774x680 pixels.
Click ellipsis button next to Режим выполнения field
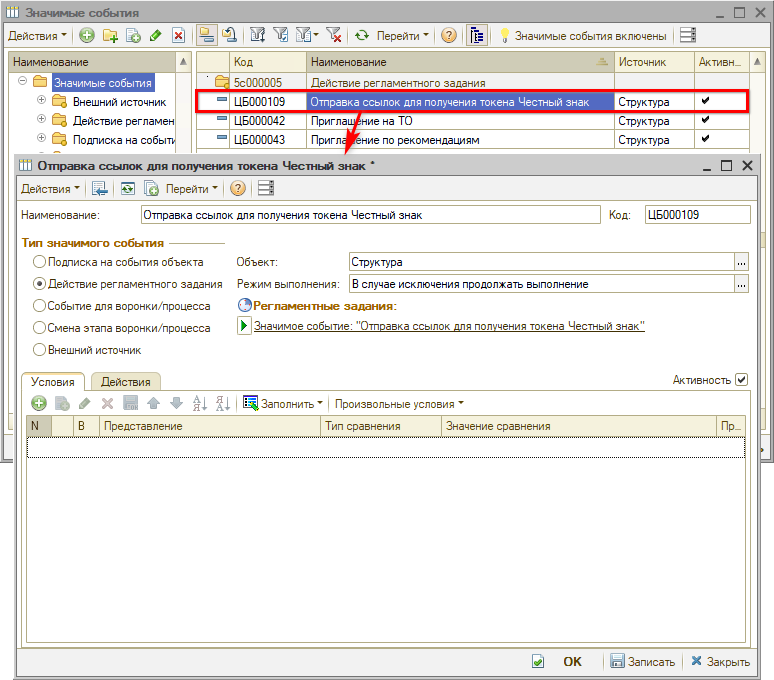(741, 284)
